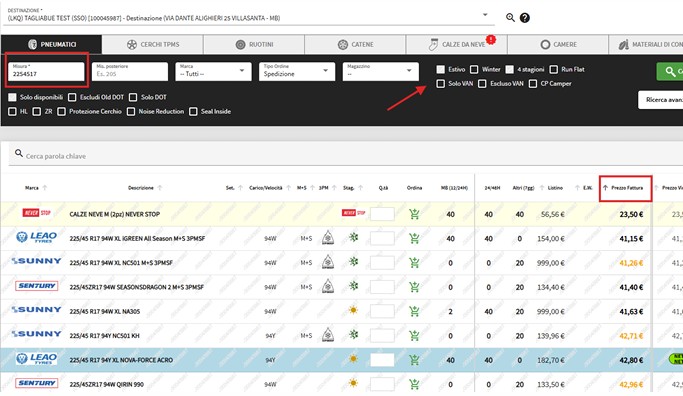683x396 pixels.
Task: Sort by Listino column arrow
Action: coord(542,188)
